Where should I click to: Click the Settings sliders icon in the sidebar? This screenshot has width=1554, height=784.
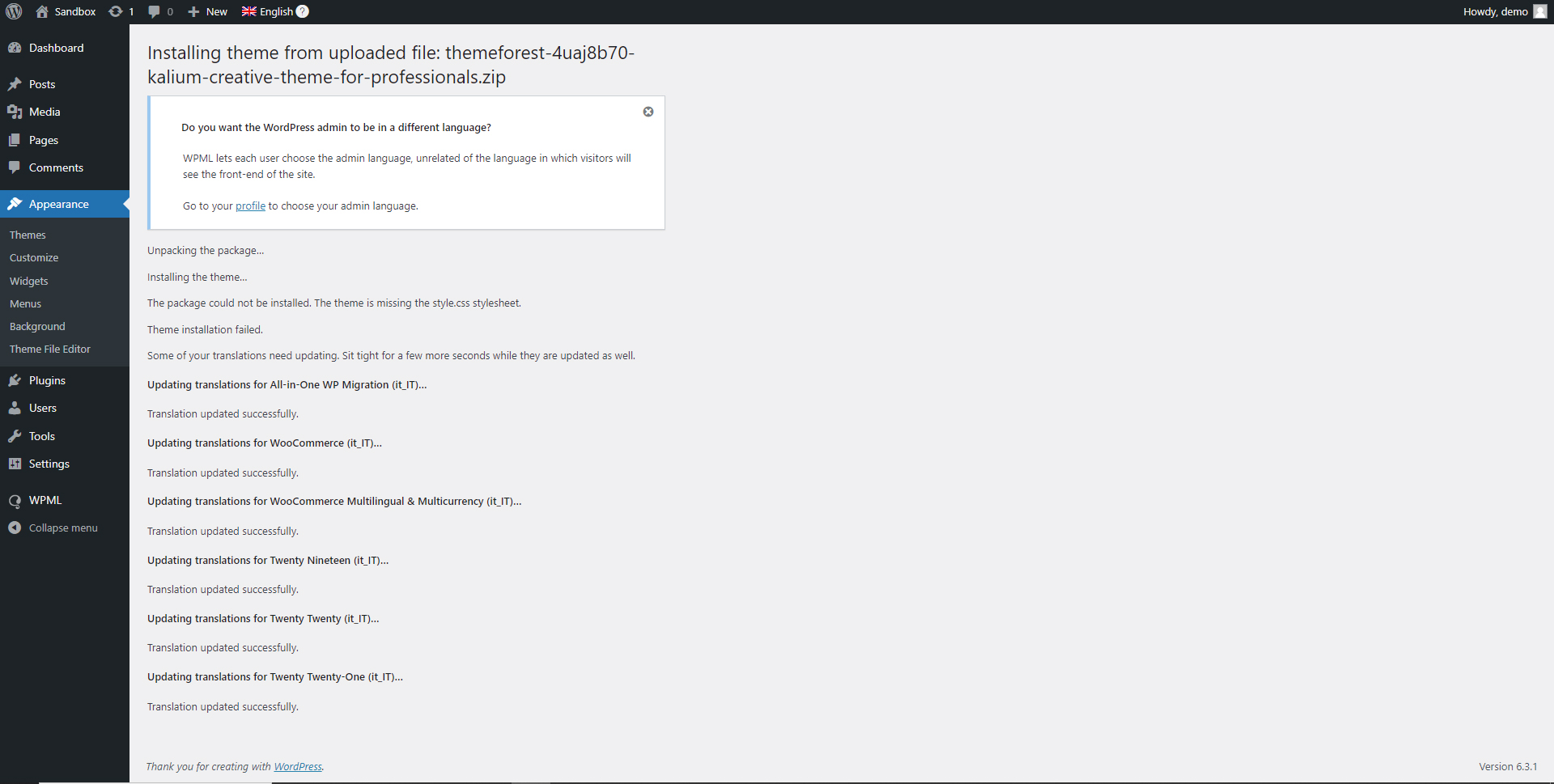click(x=15, y=464)
